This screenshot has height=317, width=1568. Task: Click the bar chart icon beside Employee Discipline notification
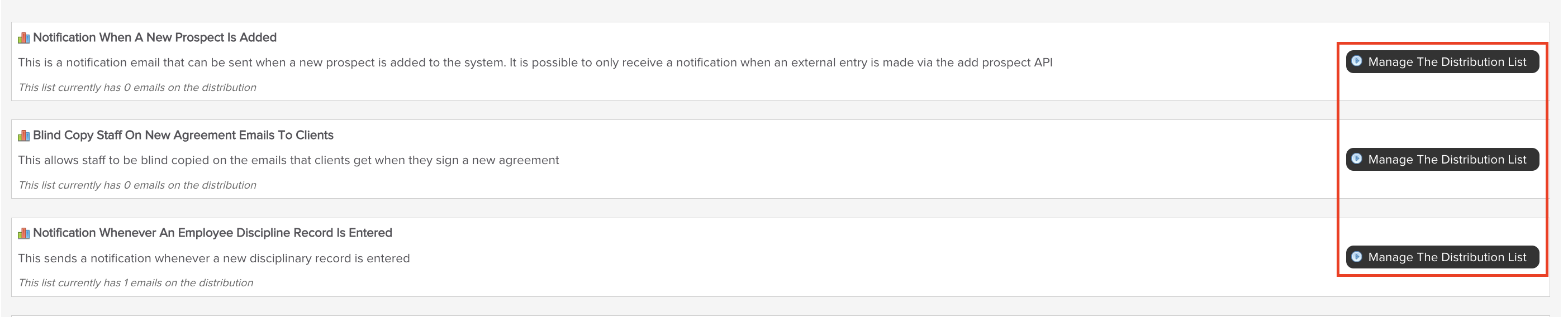pyautogui.click(x=23, y=233)
